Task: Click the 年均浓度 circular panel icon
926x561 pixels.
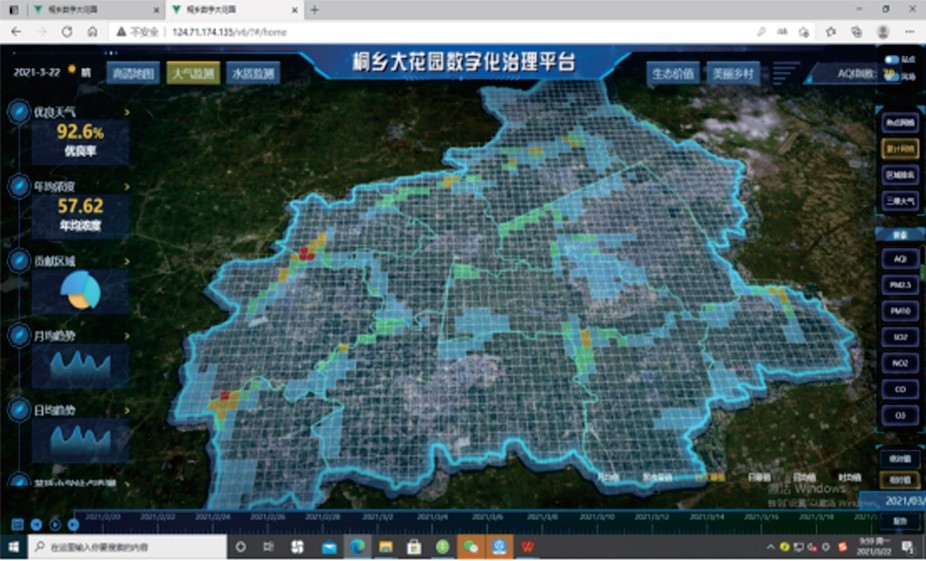Action: (x=18, y=186)
